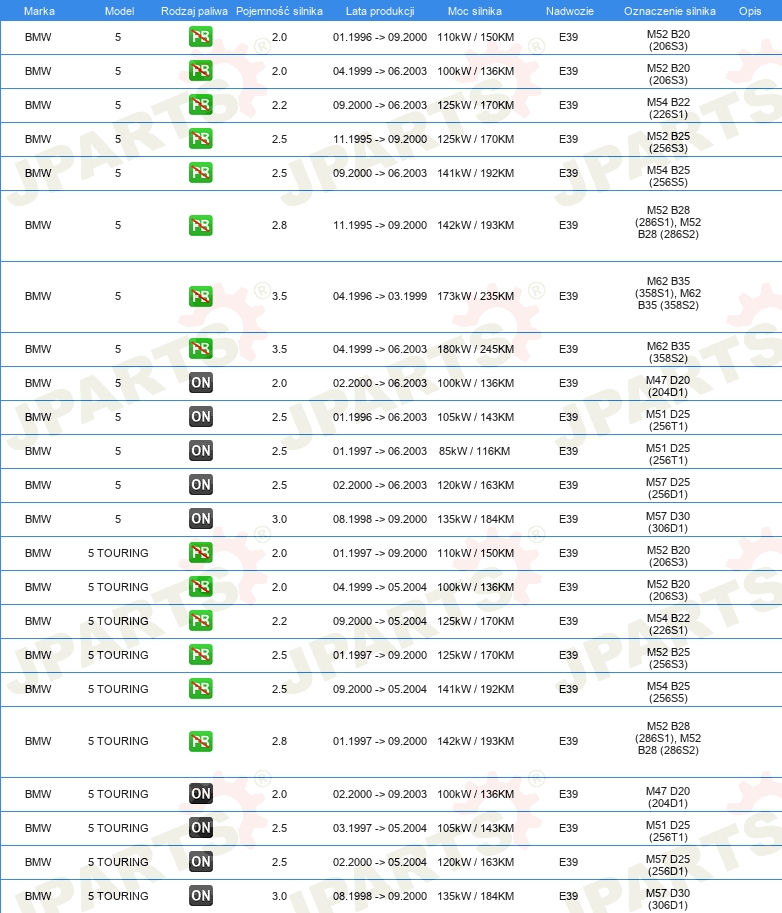Select PB icon in 5 TOURING 2.2 row
Image resolution: width=782 pixels, height=913 pixels.
click(x=200, y=621)
